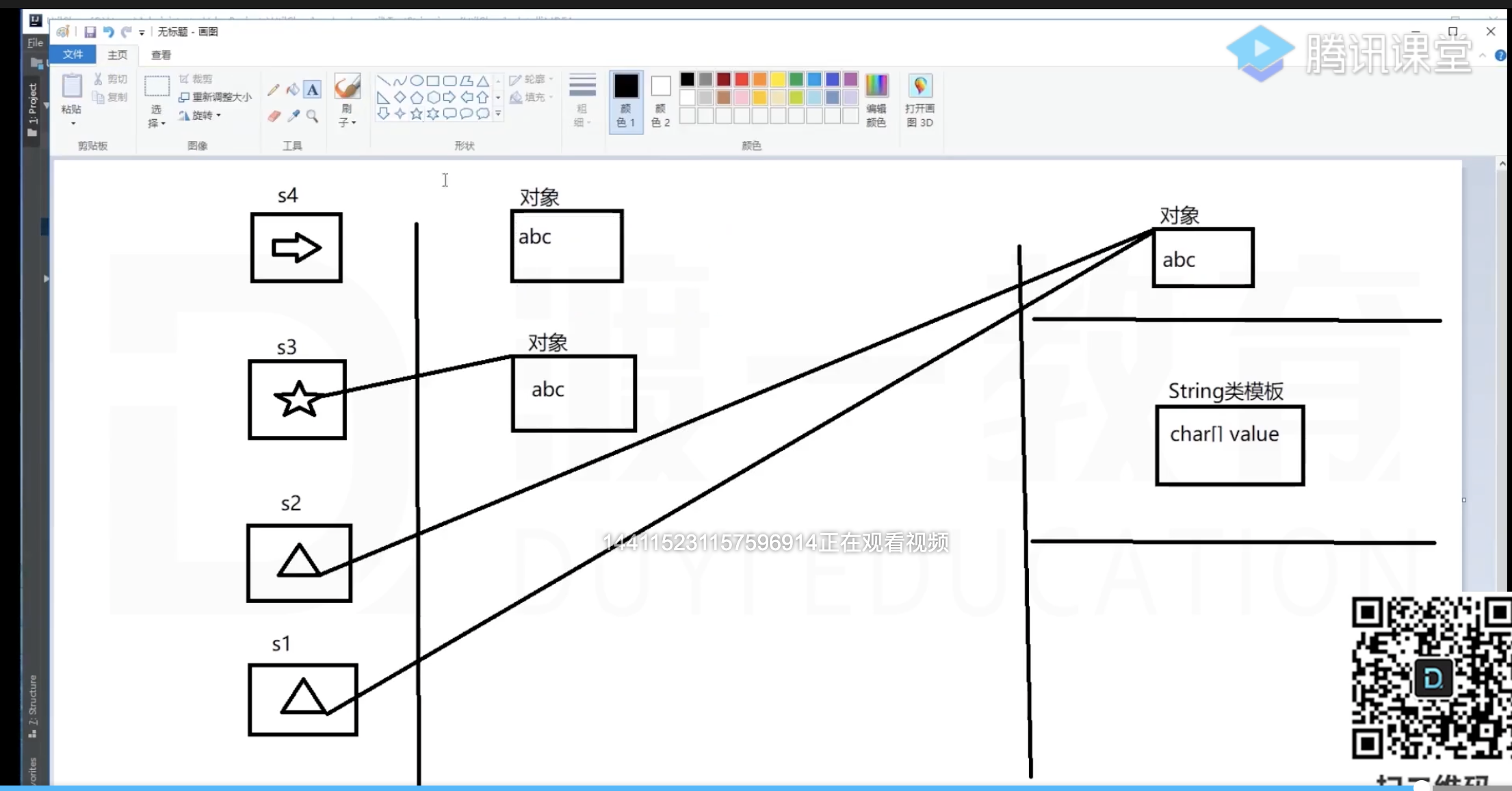Open File menu in IntelliJ window
Image resolution: width=1512 pixels, height=791 pixels.
(35, 42)
